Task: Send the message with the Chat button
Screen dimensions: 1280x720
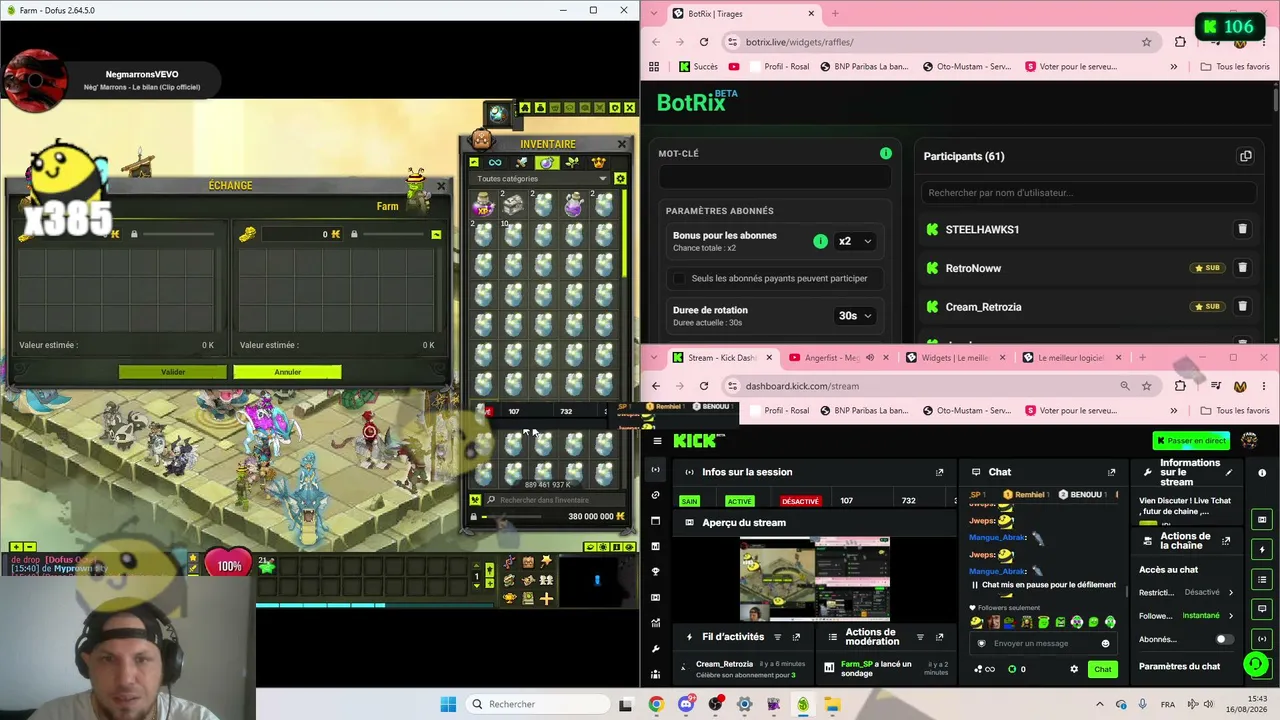Action: click(x=1102, y=669)
